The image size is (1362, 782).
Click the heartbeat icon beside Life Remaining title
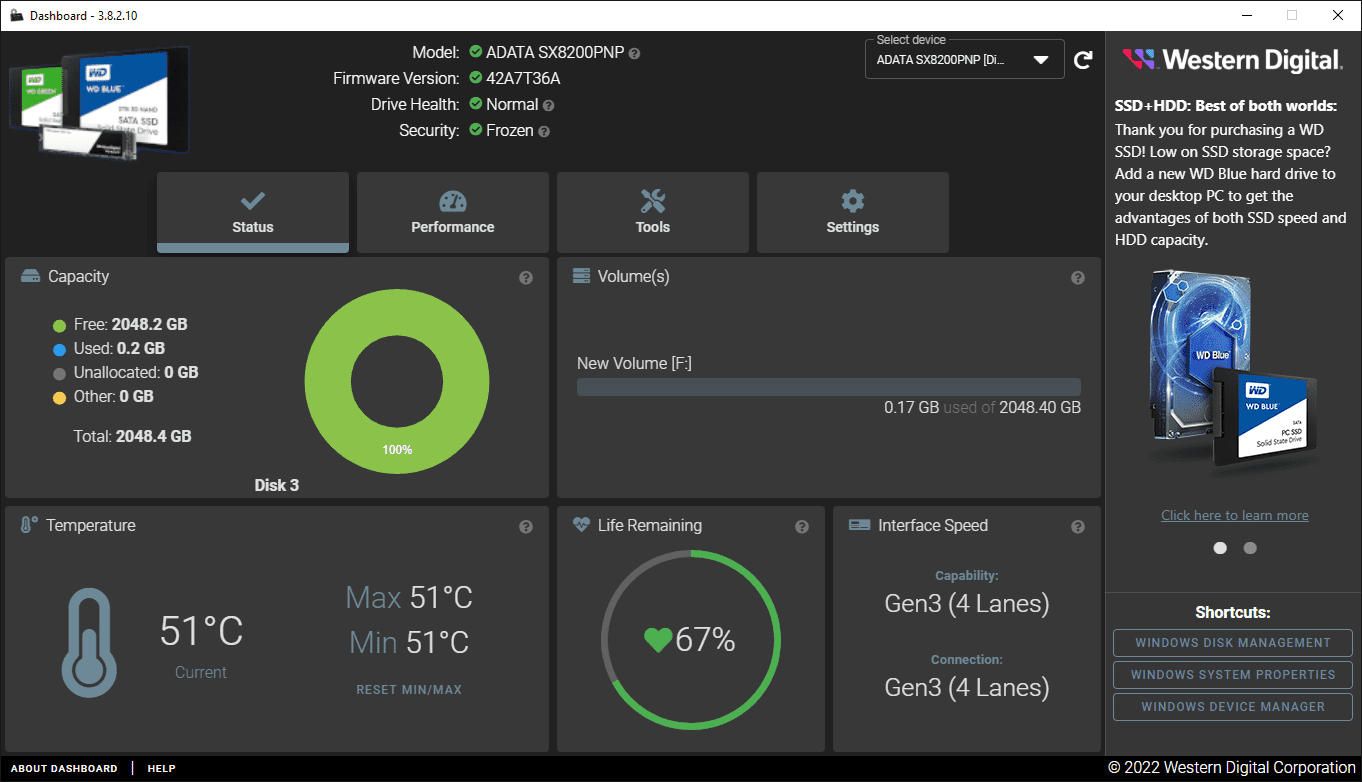tap(581, 525)
